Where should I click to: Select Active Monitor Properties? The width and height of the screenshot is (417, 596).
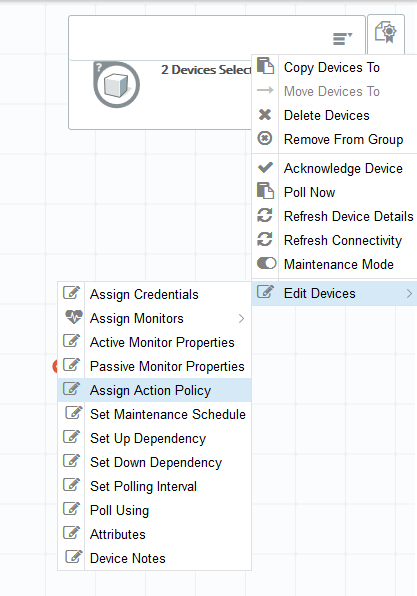coord(154,342)
